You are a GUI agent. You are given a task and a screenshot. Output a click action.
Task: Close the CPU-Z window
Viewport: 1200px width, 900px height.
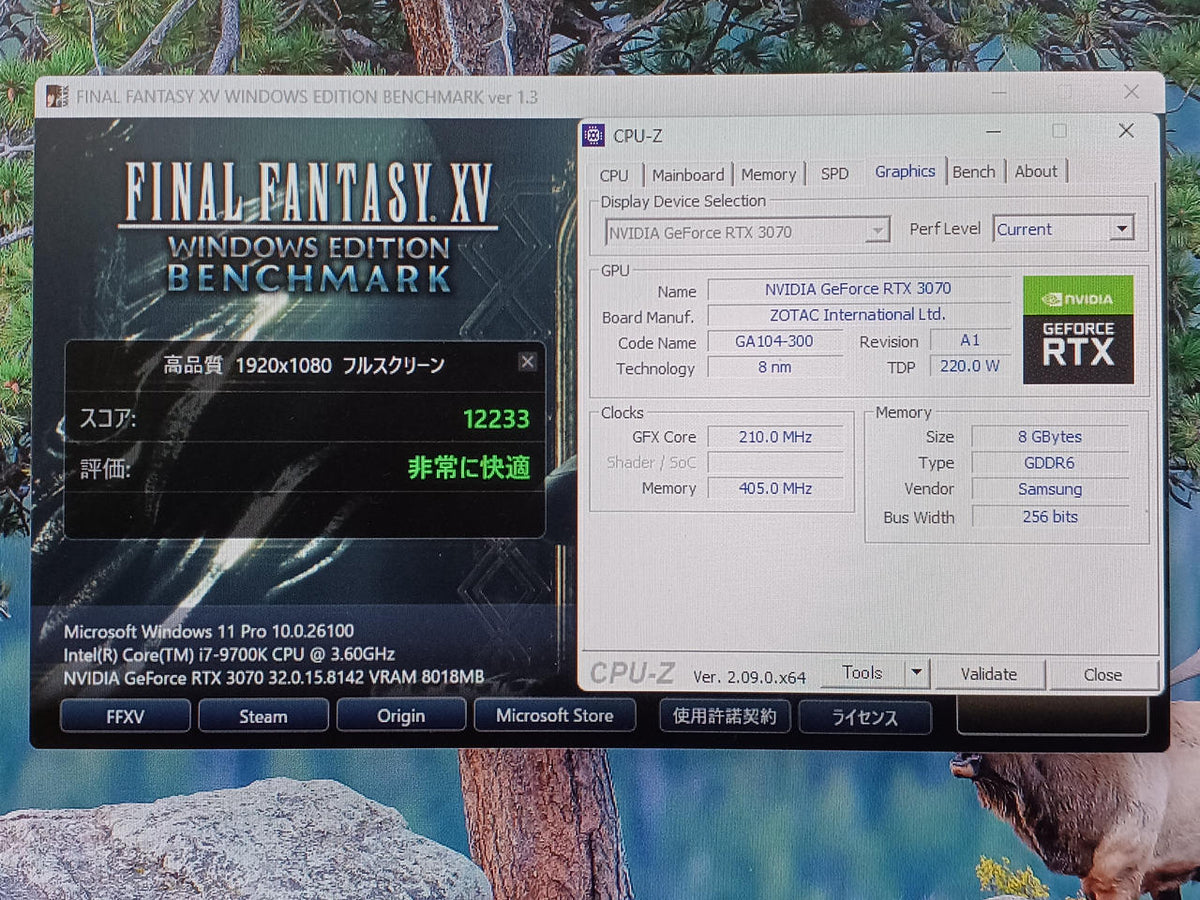pos(1126,131)
